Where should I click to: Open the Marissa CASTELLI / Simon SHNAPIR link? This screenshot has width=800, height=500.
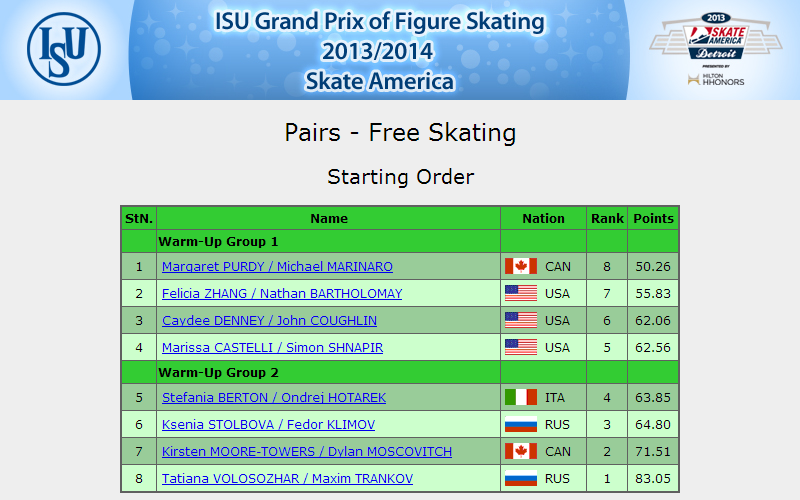(x=272, y=348)
